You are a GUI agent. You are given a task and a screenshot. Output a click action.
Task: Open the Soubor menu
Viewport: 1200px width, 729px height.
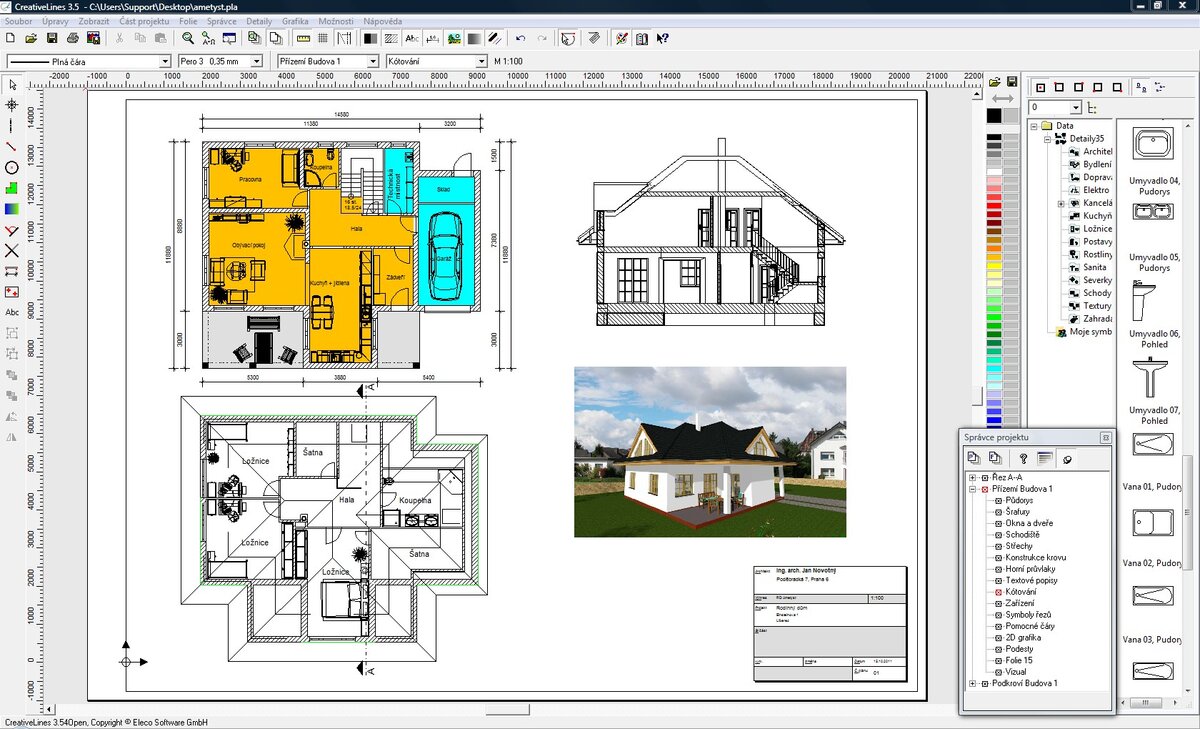point(18,21)
